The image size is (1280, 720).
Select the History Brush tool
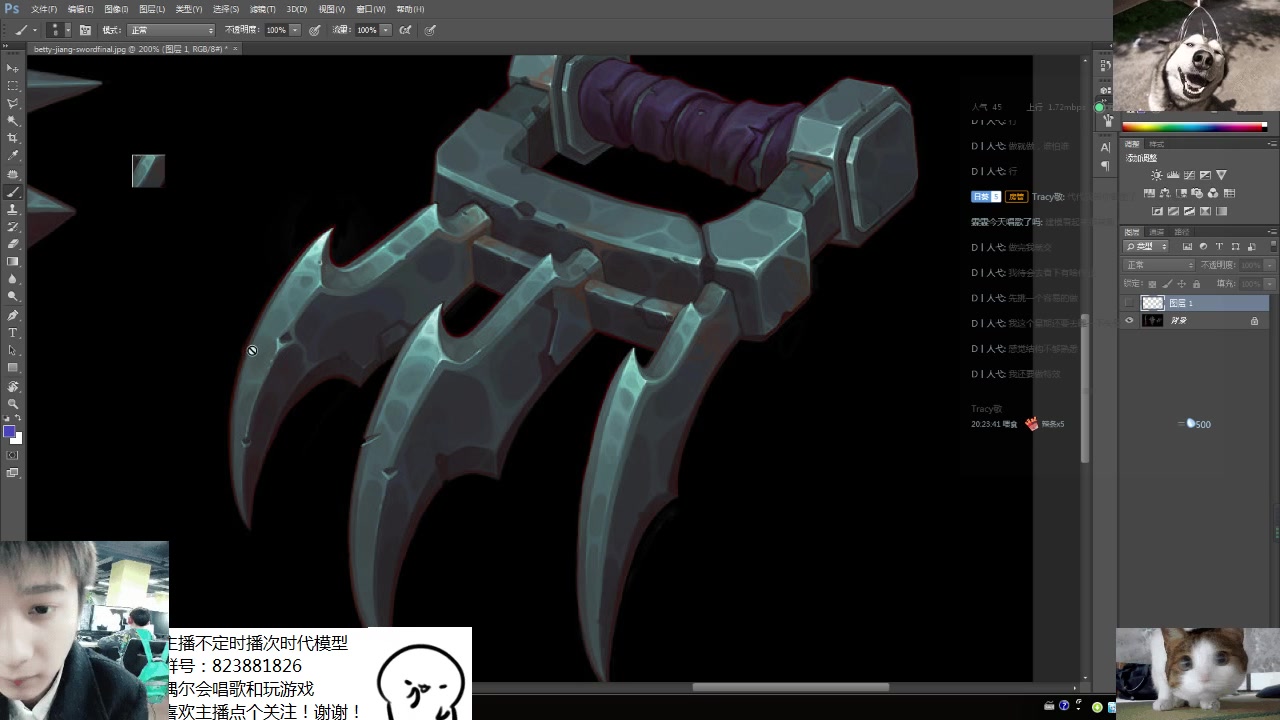(13, 227)
